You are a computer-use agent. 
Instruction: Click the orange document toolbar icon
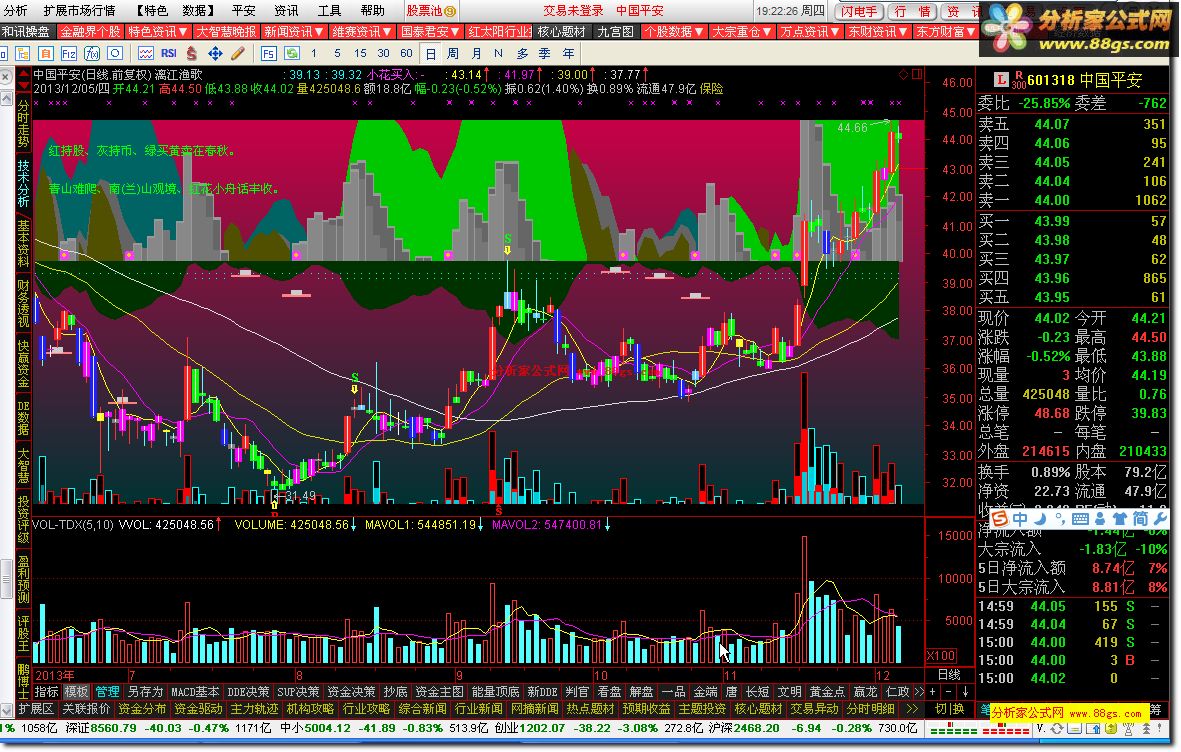pos(46,53)
